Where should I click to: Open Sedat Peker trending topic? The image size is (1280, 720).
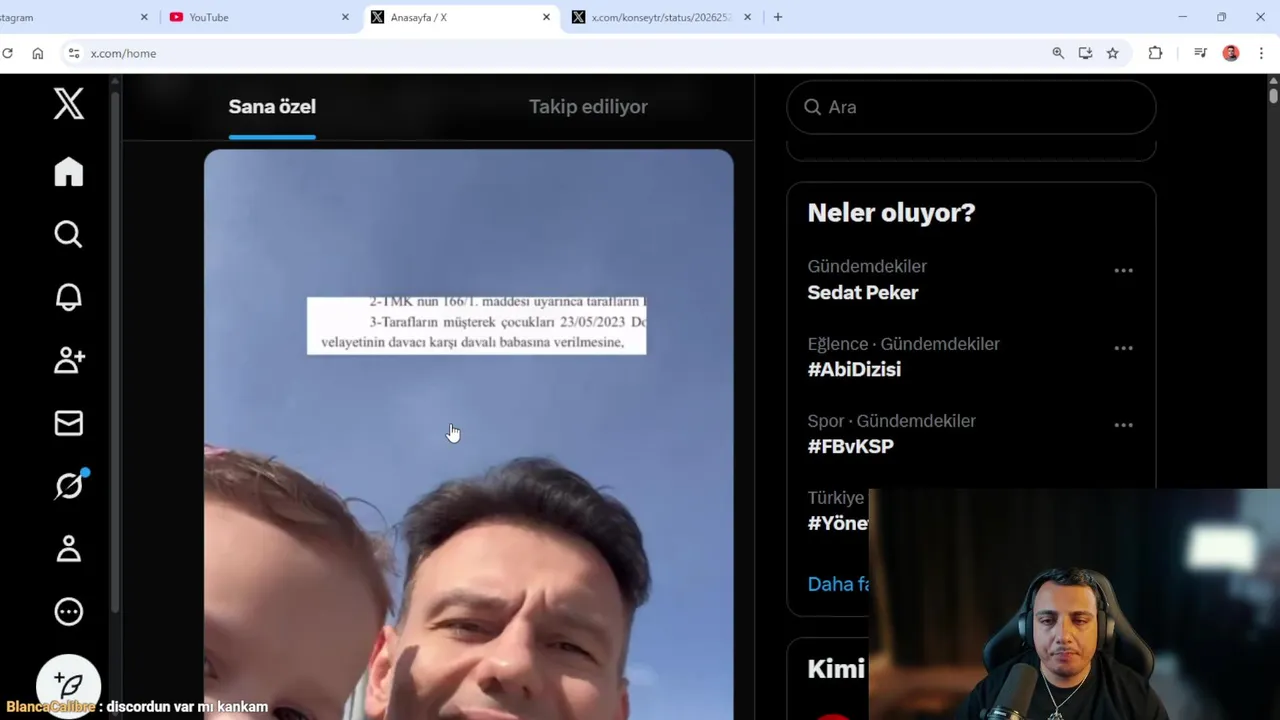point(863,292)
